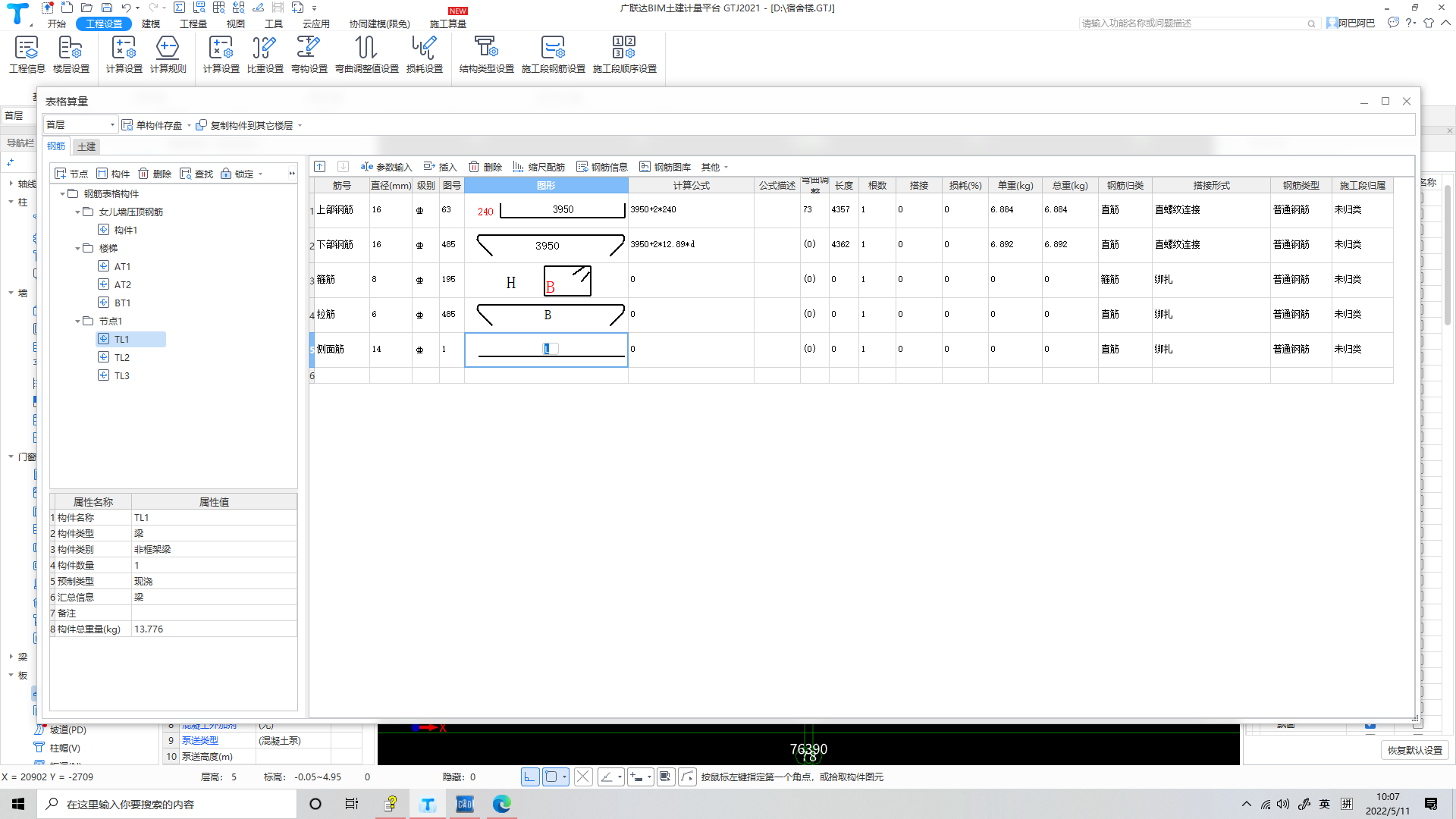
Task: Click the 图形 column header
Action: tap(546, 185)
